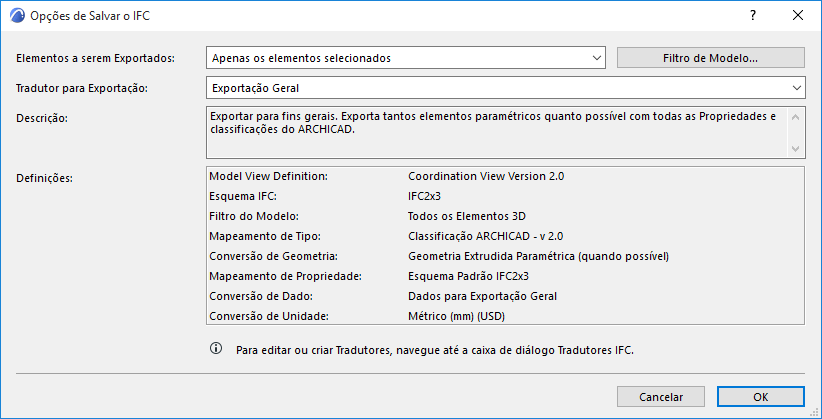Close the Opções de Salvar o IFC dialog
Image resolution: width=822 pixels, height=419 pixels.
(x=798, y=16)
